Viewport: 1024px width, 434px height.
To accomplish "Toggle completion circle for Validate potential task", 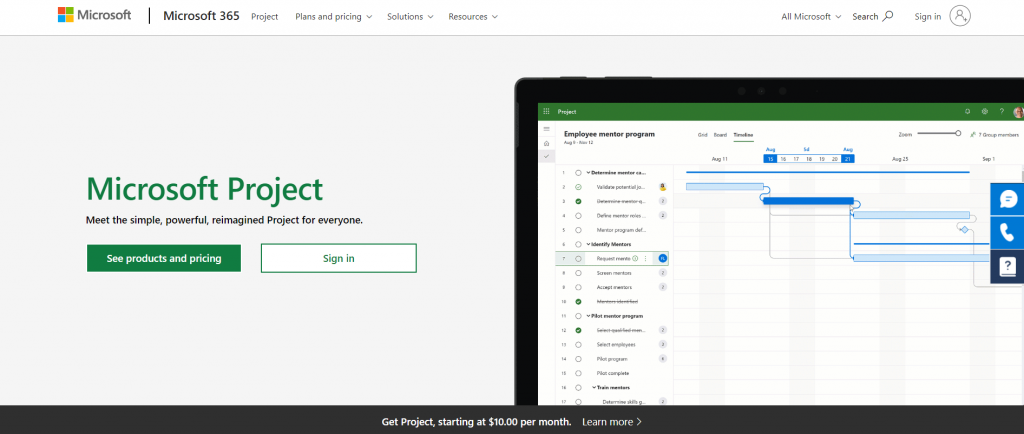I will point(578,187).
